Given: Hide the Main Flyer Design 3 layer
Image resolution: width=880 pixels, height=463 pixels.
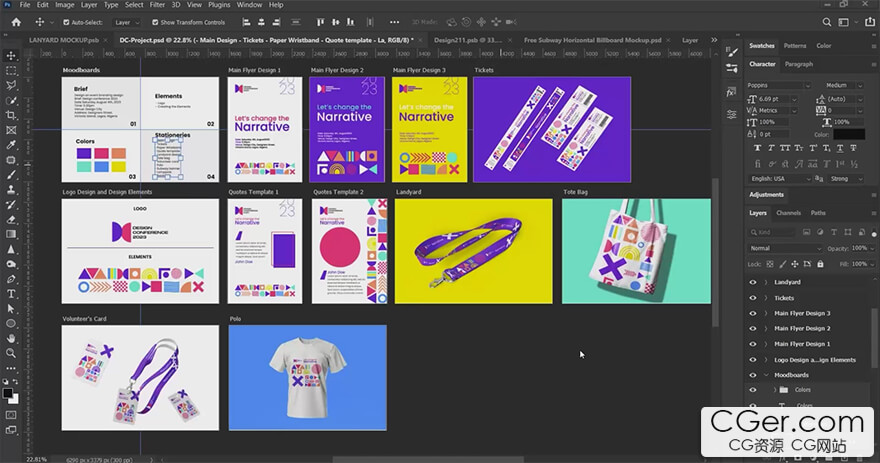Looking at the screenshot, I should 753,313.
